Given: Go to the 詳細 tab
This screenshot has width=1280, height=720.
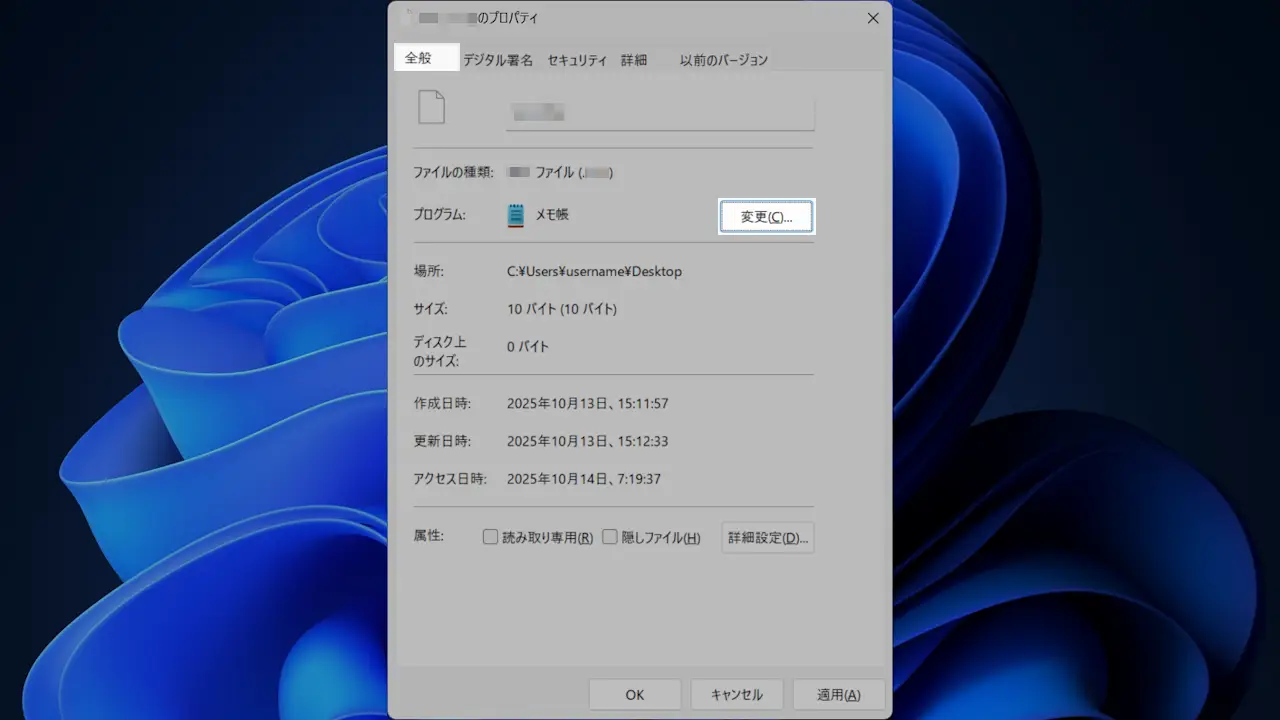Looking at the screenshot, I should tap(634, 60).
